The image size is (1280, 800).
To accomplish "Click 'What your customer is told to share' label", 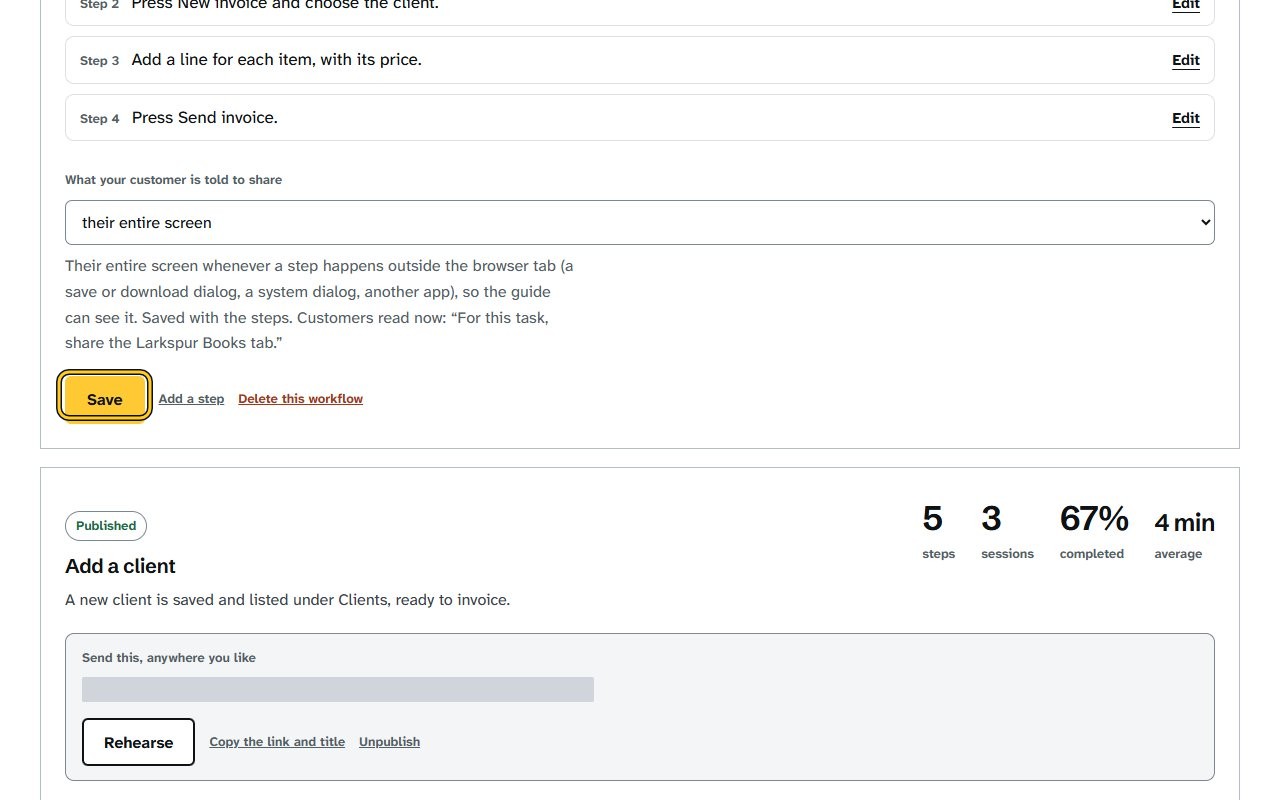I will coord(173,180).
